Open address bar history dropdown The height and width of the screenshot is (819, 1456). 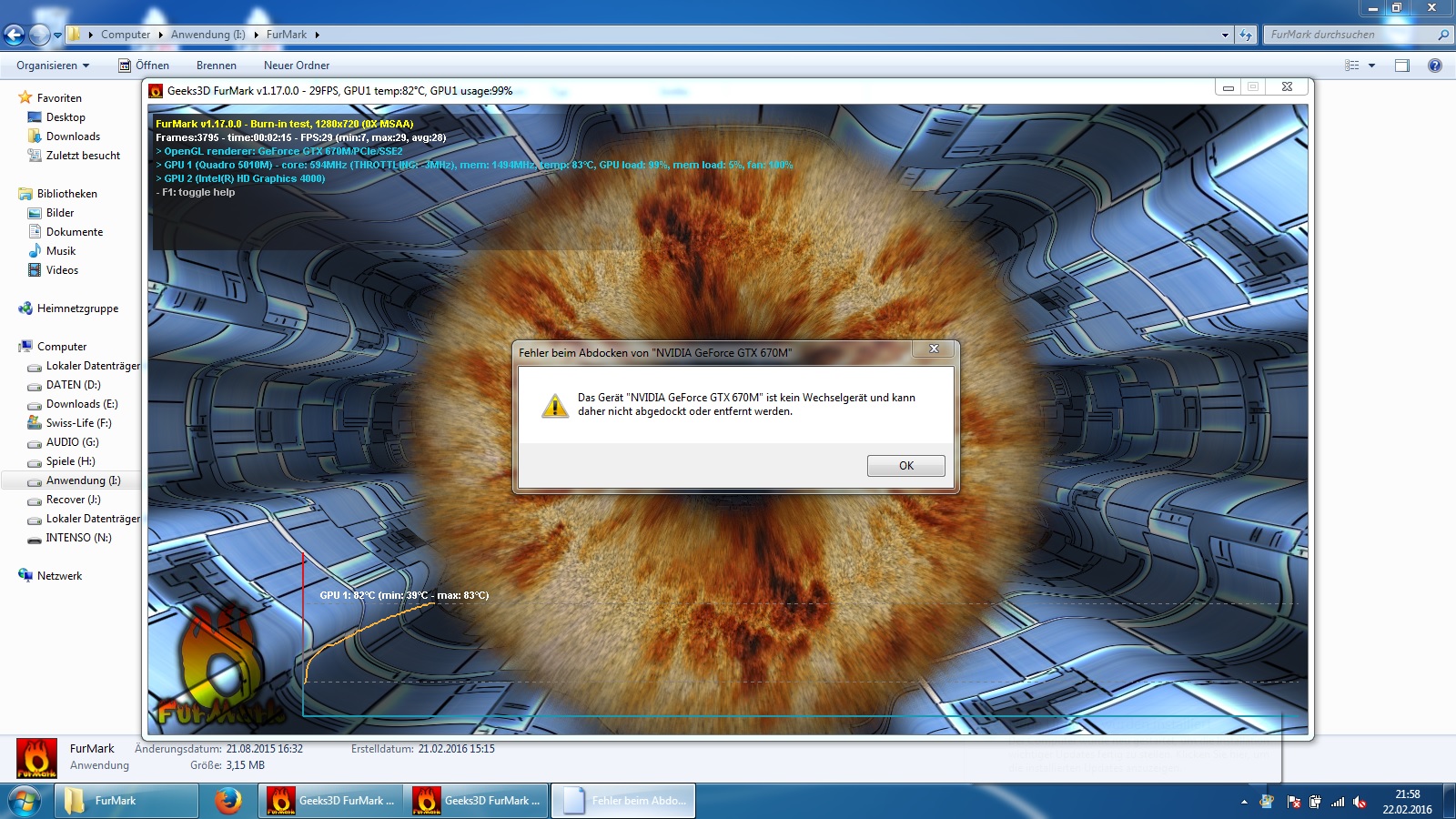pyautogui.click(x=1225, y=35)
